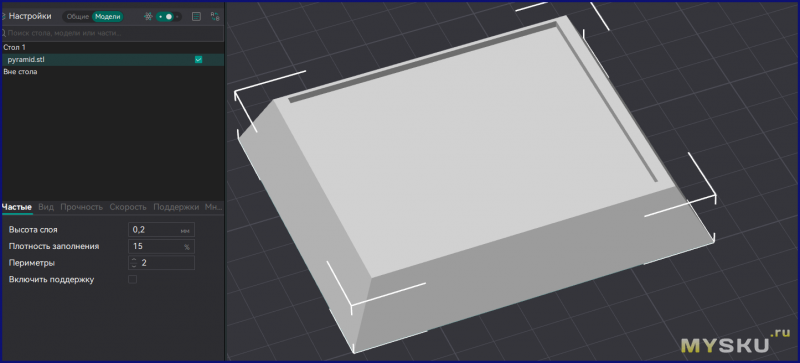Open the Вид settings tab
The height and width of the screenshot is (363, 800).
[x=46, y=207]
